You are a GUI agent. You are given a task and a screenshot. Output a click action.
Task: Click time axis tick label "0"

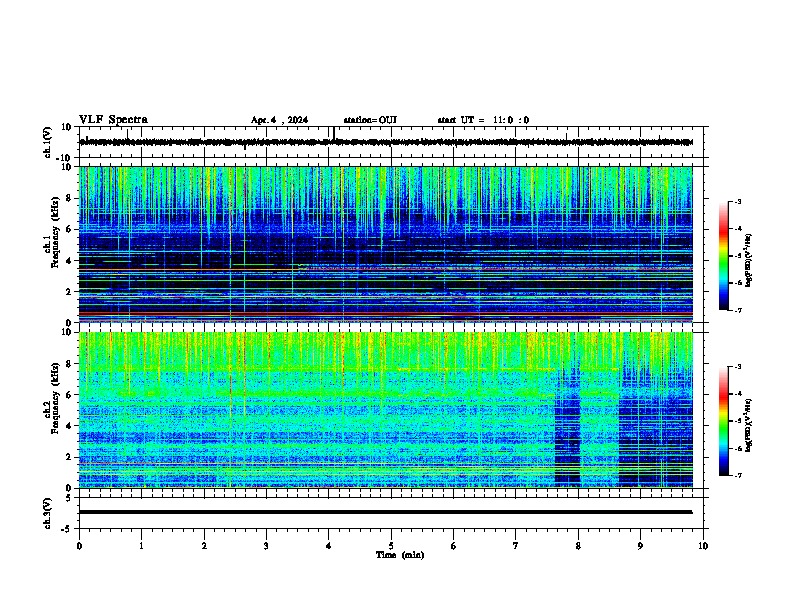click(79, 546)
